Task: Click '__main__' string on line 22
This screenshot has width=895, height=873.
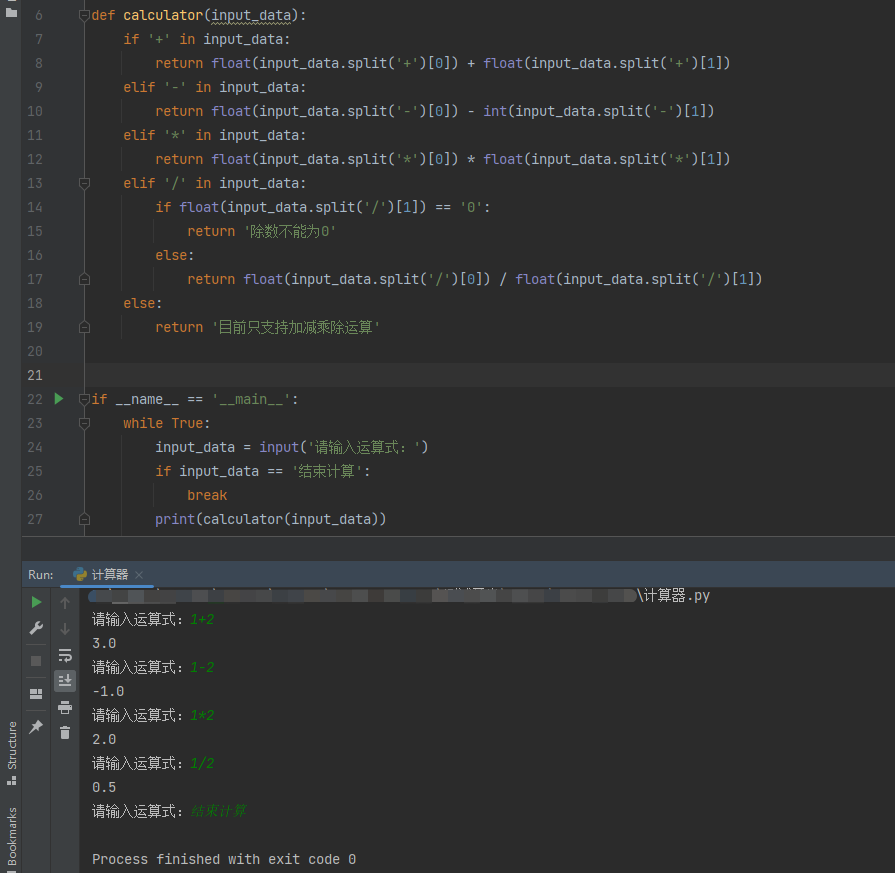Action: coord(251,399)
